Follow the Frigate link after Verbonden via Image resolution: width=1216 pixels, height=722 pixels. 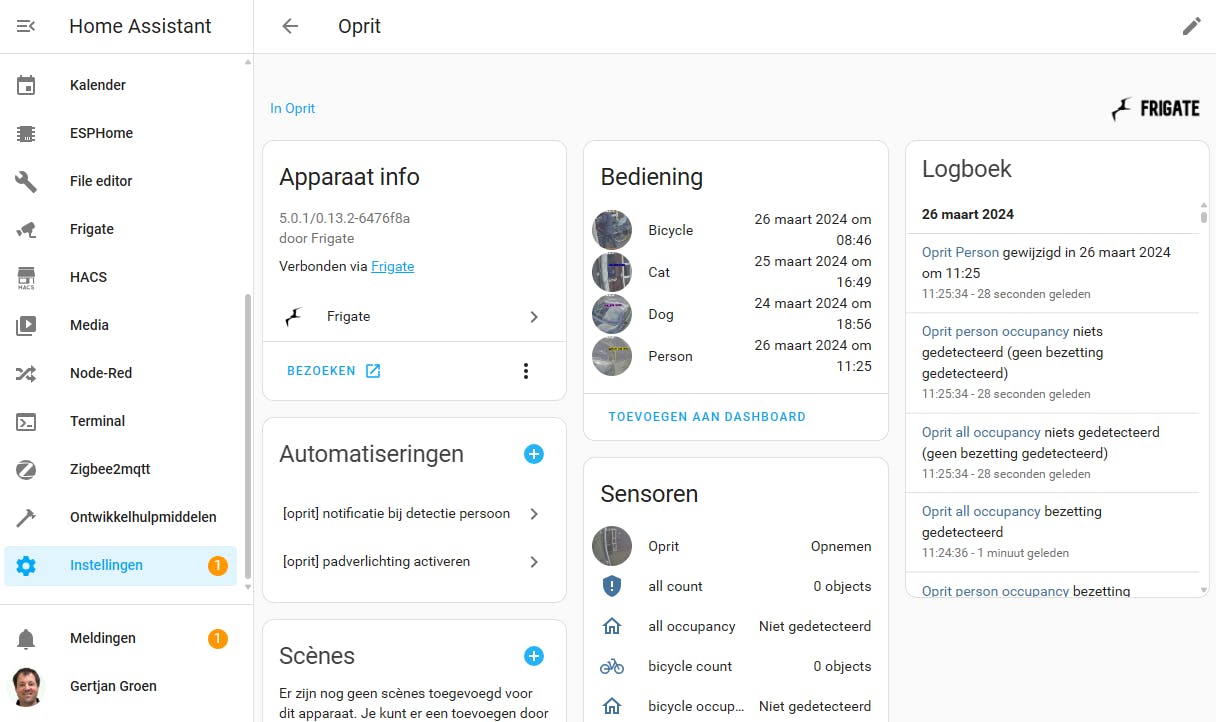pyautogui.click(x=392, y=266)
